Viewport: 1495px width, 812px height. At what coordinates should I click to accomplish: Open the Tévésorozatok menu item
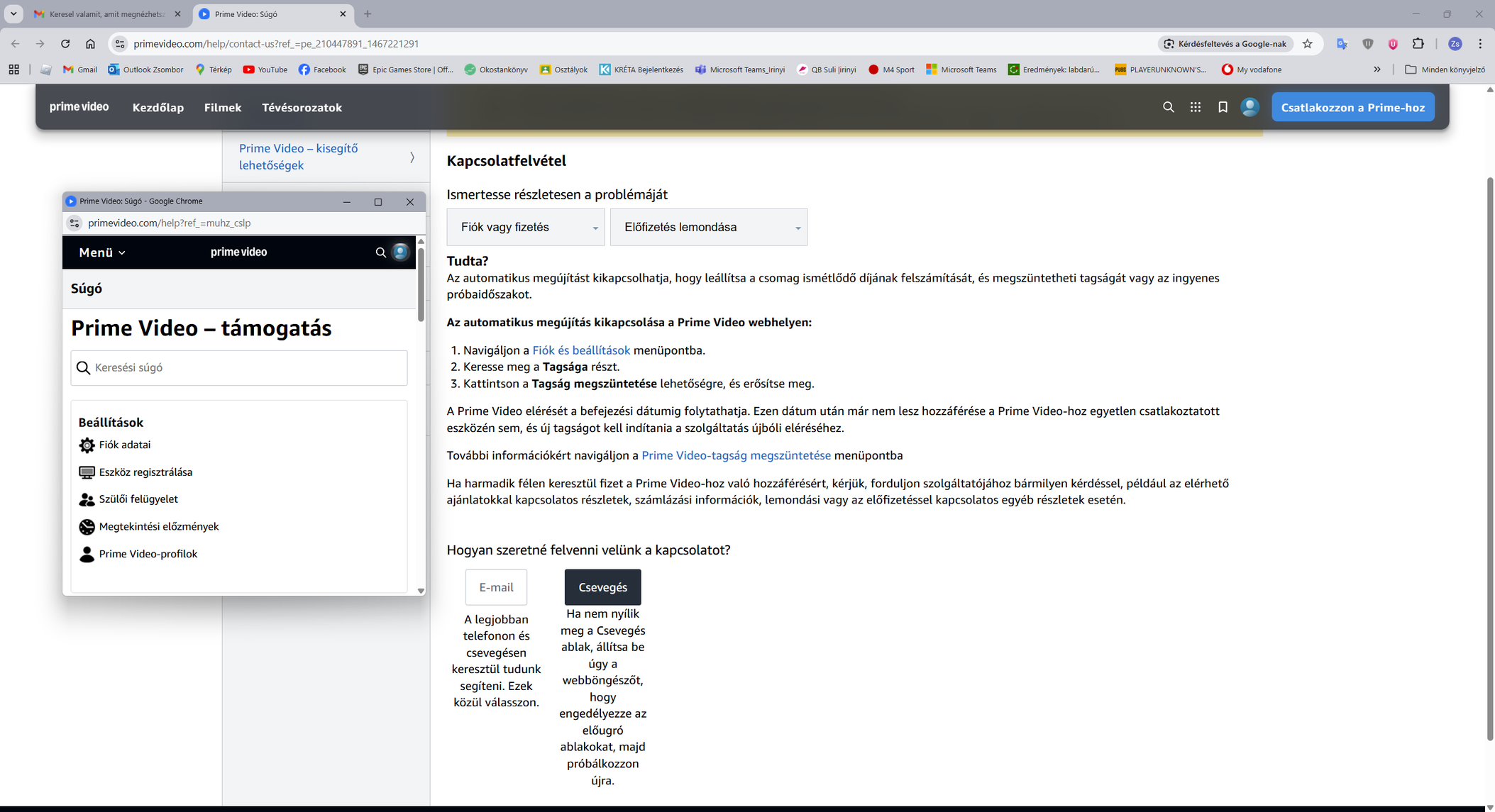(302, 108)
